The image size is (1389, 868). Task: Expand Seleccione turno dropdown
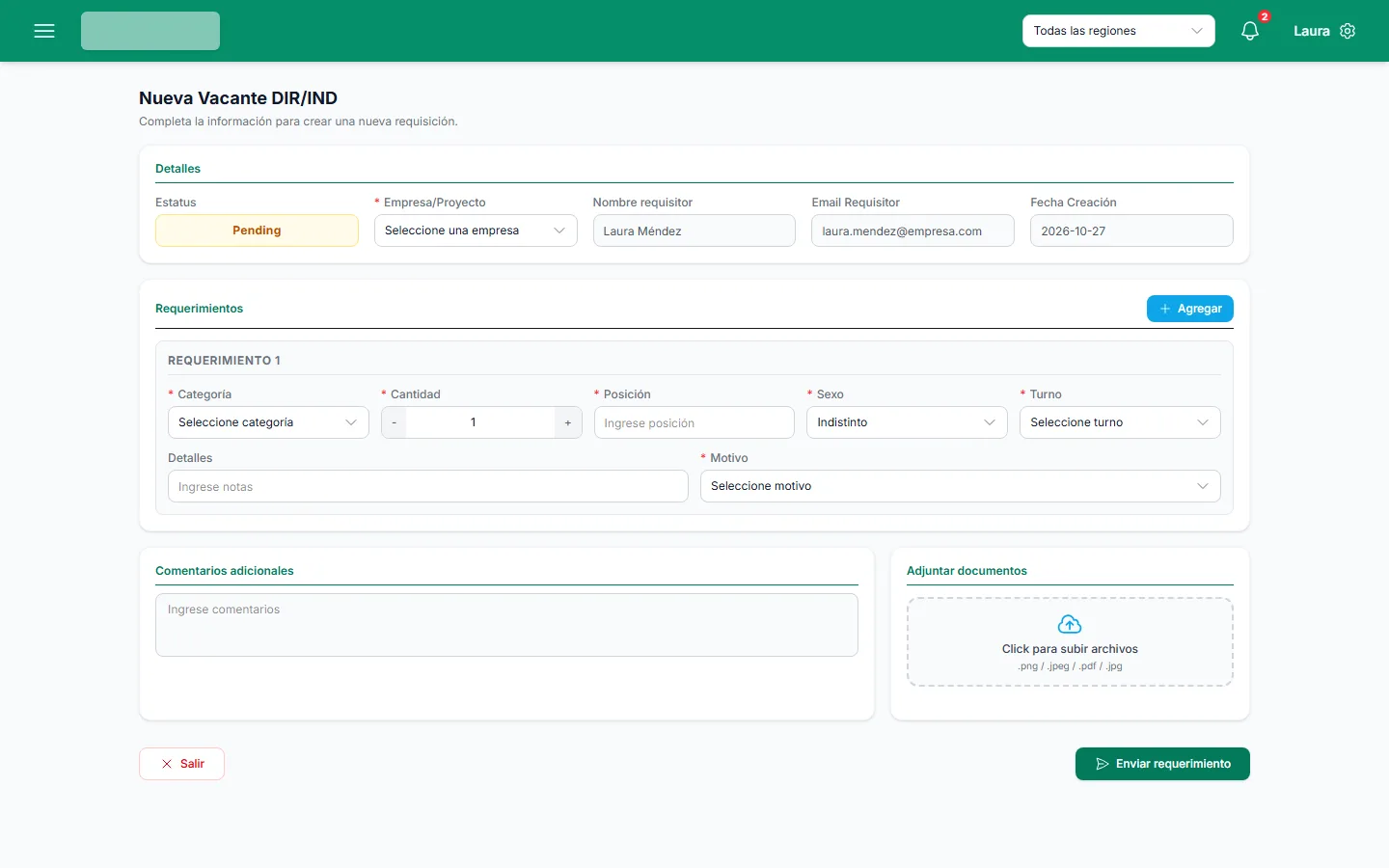click(1120, 422)
